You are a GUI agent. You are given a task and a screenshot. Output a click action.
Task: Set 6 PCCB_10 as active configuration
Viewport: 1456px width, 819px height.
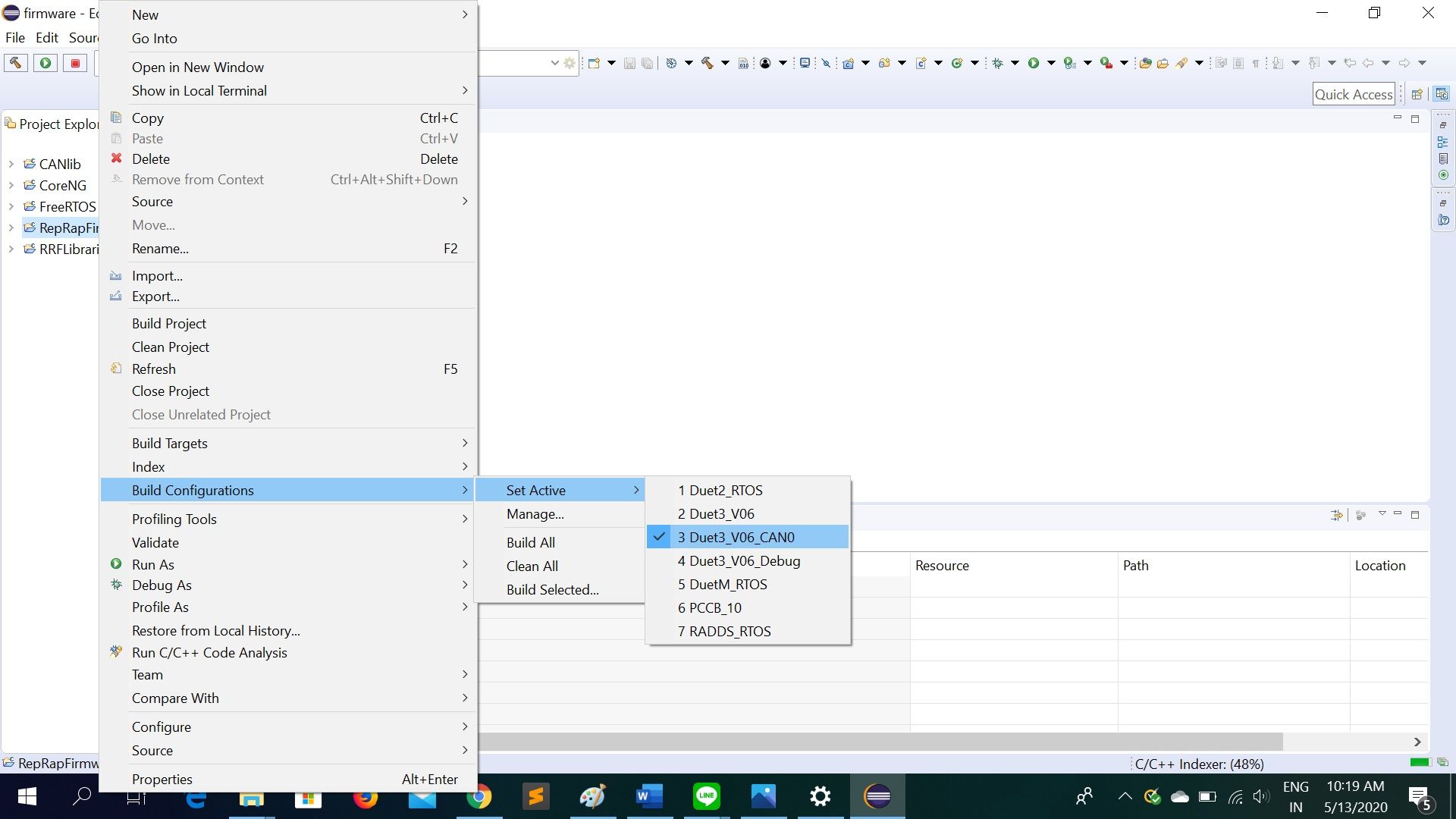tap(748, 607)
